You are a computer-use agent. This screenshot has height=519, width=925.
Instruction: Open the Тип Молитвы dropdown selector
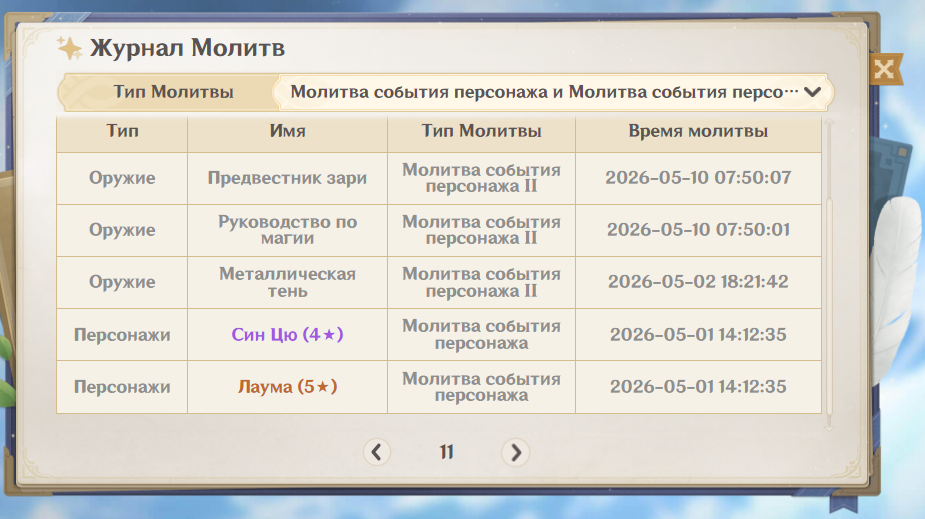[x=552, y=92]
